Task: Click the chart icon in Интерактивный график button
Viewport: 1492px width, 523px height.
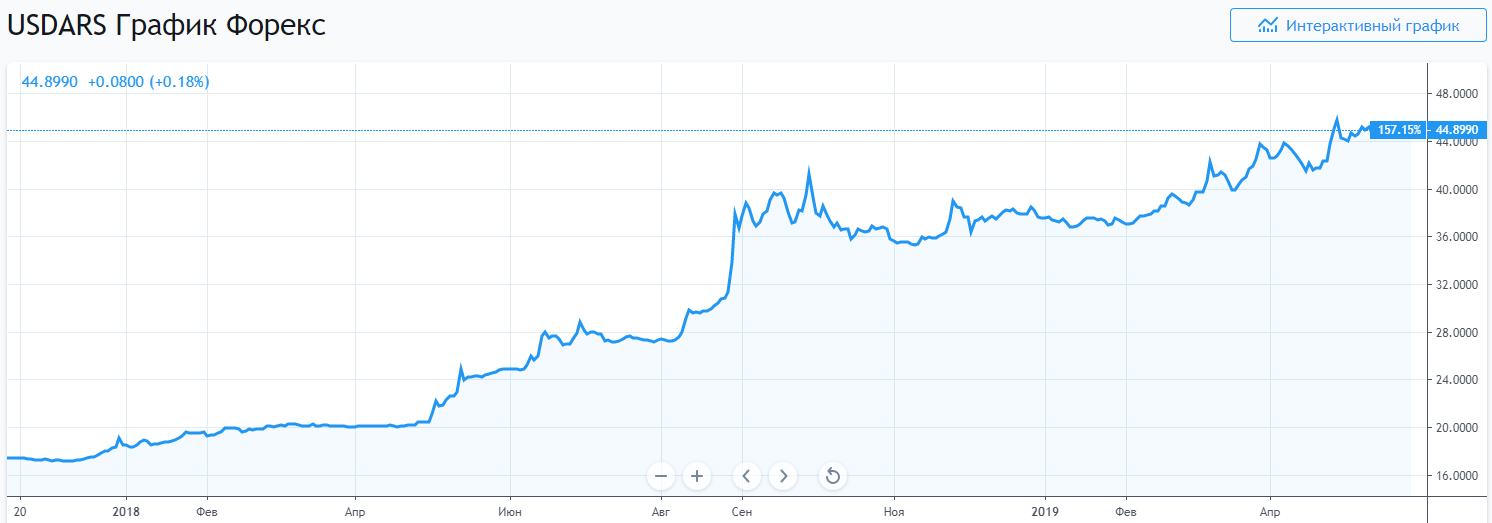Action: click(x=1268, y=26)
